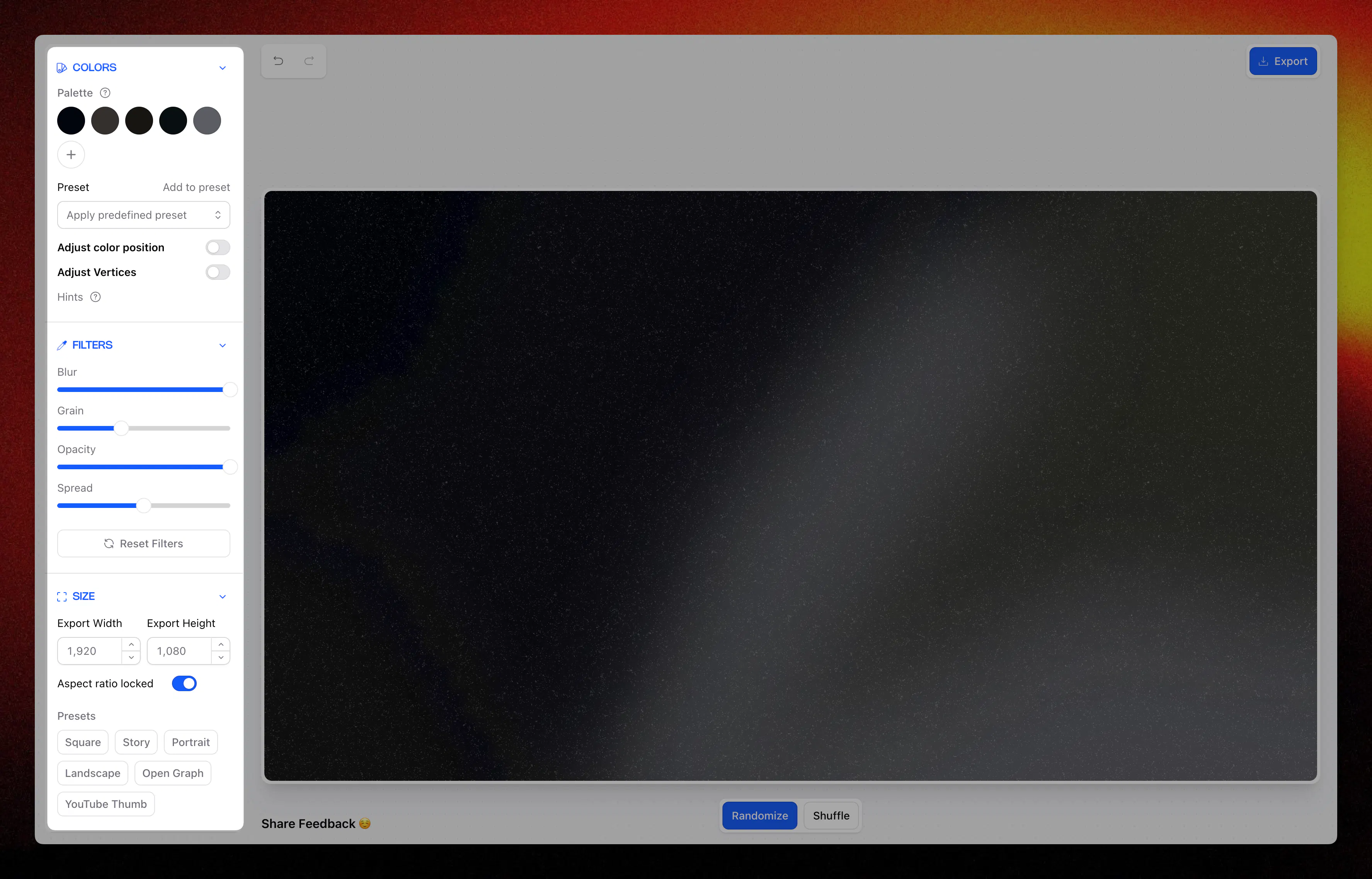
Task: Click the Randomize button
Action: coord(759,816)
